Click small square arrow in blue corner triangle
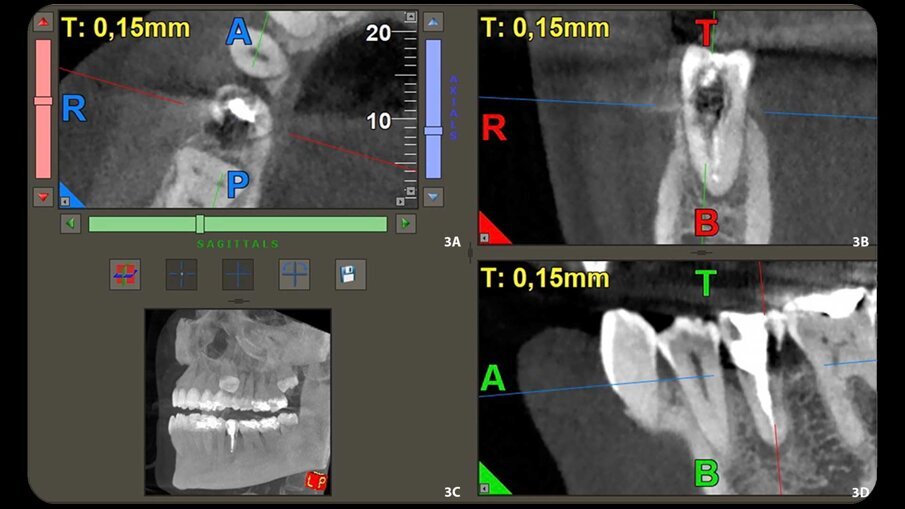Viewport: 905px width, 509px height. (65, 201)
